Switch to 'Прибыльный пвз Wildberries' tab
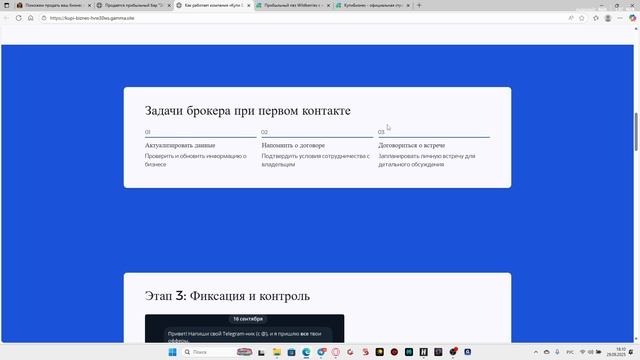Screen dimensions: 640x360 (x=292, y=5)
